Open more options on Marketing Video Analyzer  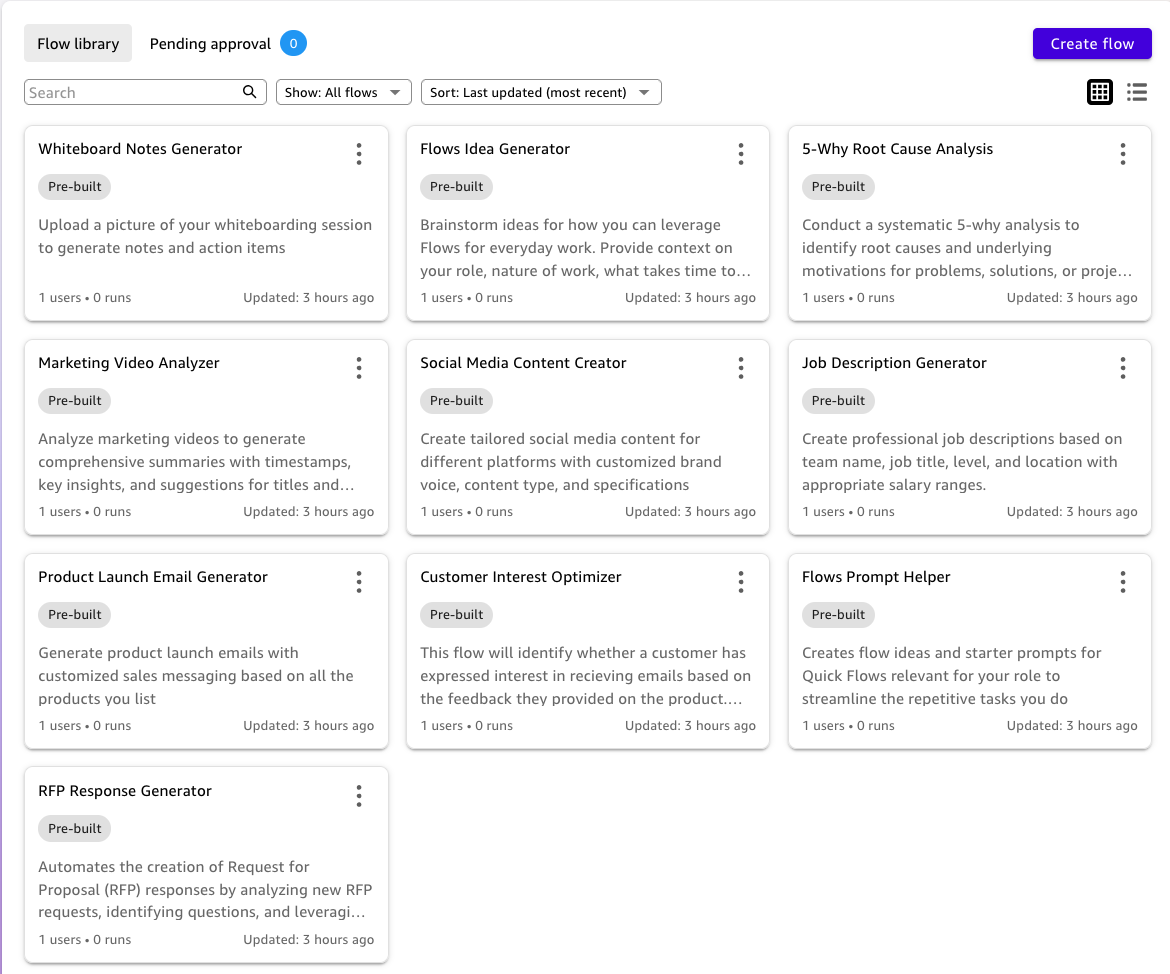(359, 368)
